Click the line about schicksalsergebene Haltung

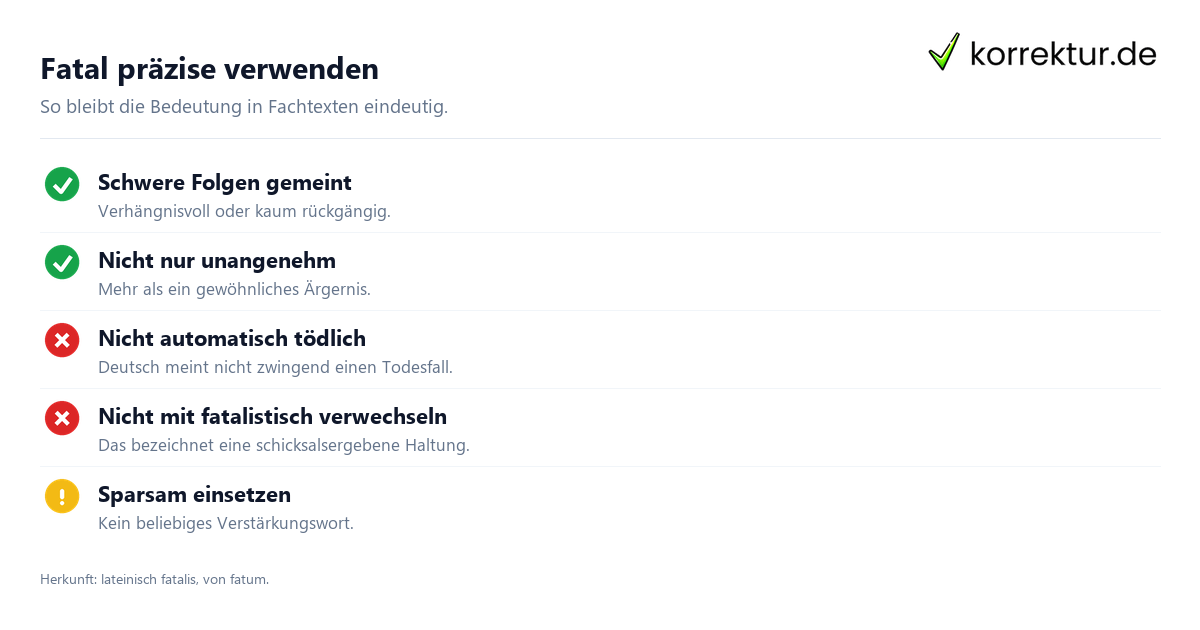(x=284, y=446)
